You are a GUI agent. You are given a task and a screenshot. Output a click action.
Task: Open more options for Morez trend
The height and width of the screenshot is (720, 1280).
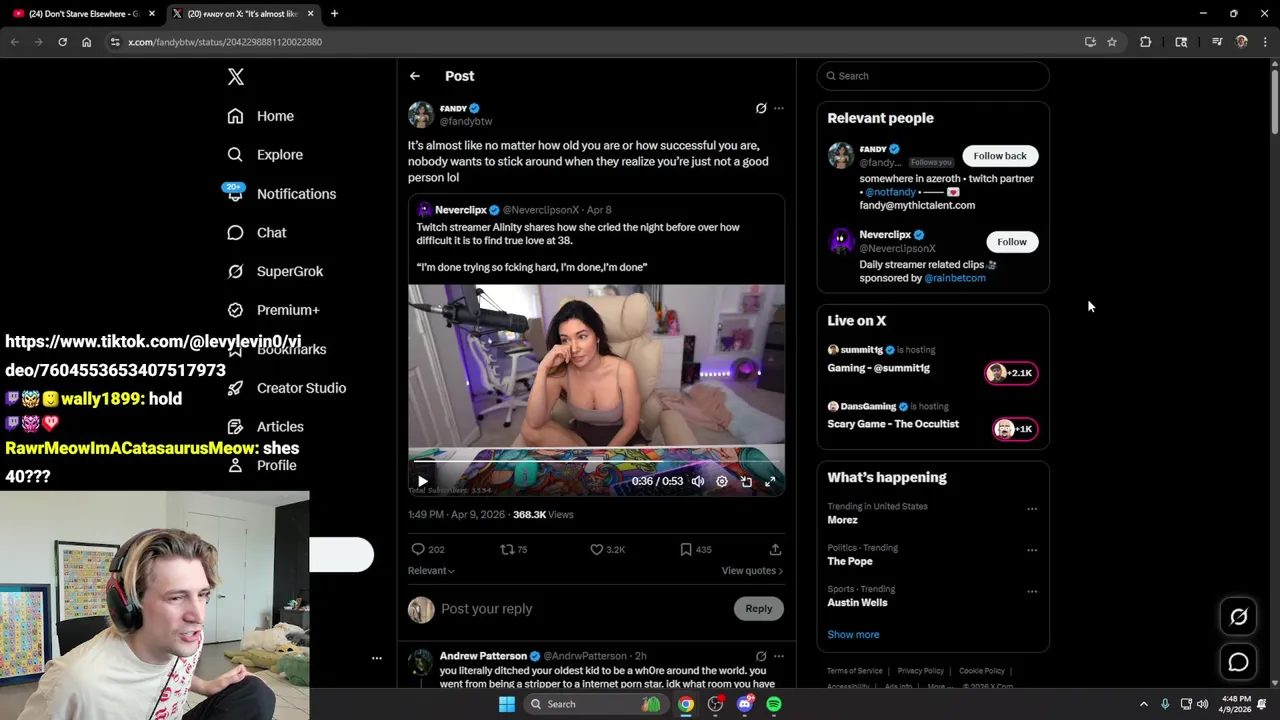coord(1032,509)
